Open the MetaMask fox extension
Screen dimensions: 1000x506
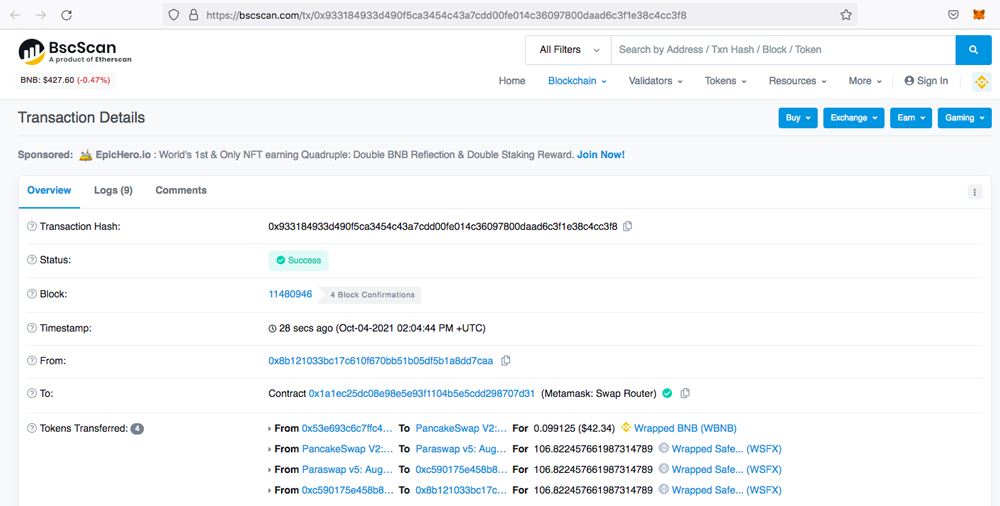pyautogui.click(x=978, y=15)
